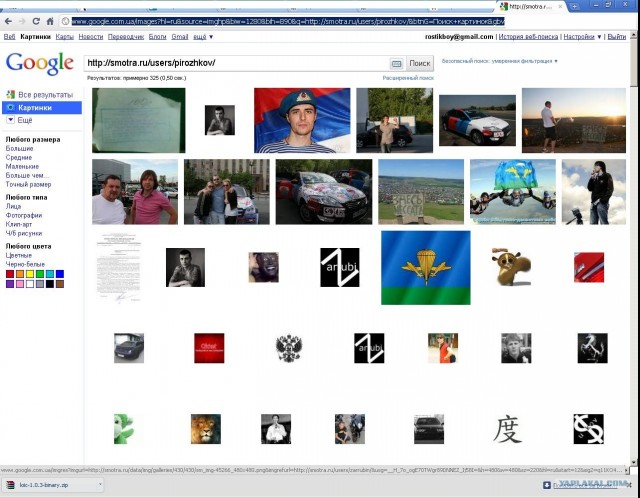640x498 pixels.
Task: Expand the Настройки settings dropdown
Action: click(x=582, y=37)
